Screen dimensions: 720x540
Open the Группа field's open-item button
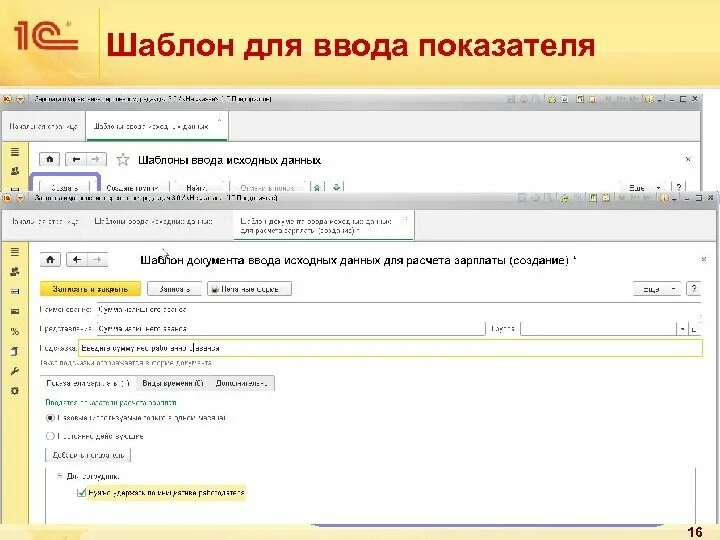[x=695, y=329]
